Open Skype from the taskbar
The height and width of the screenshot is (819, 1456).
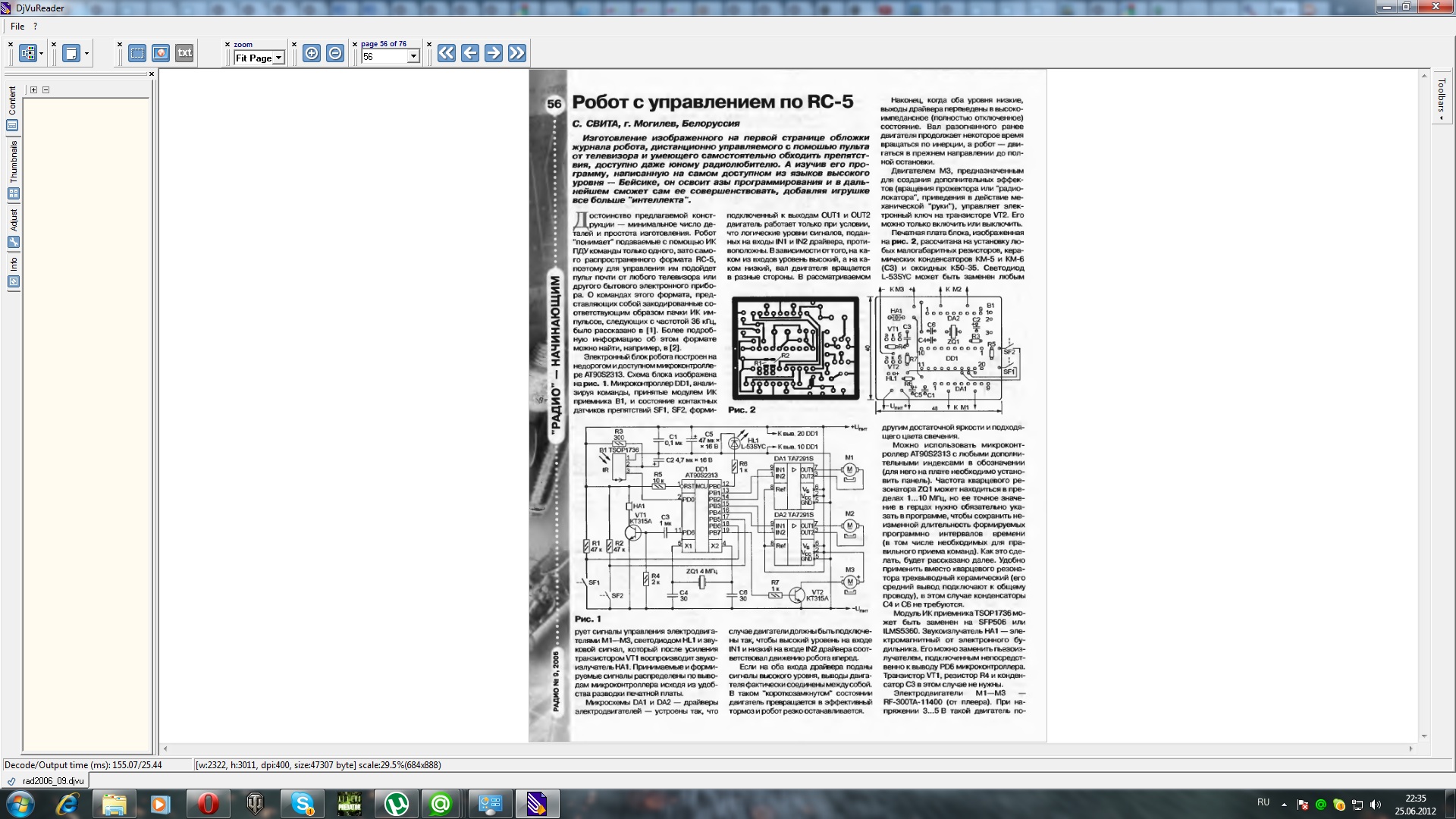(303, 804)
